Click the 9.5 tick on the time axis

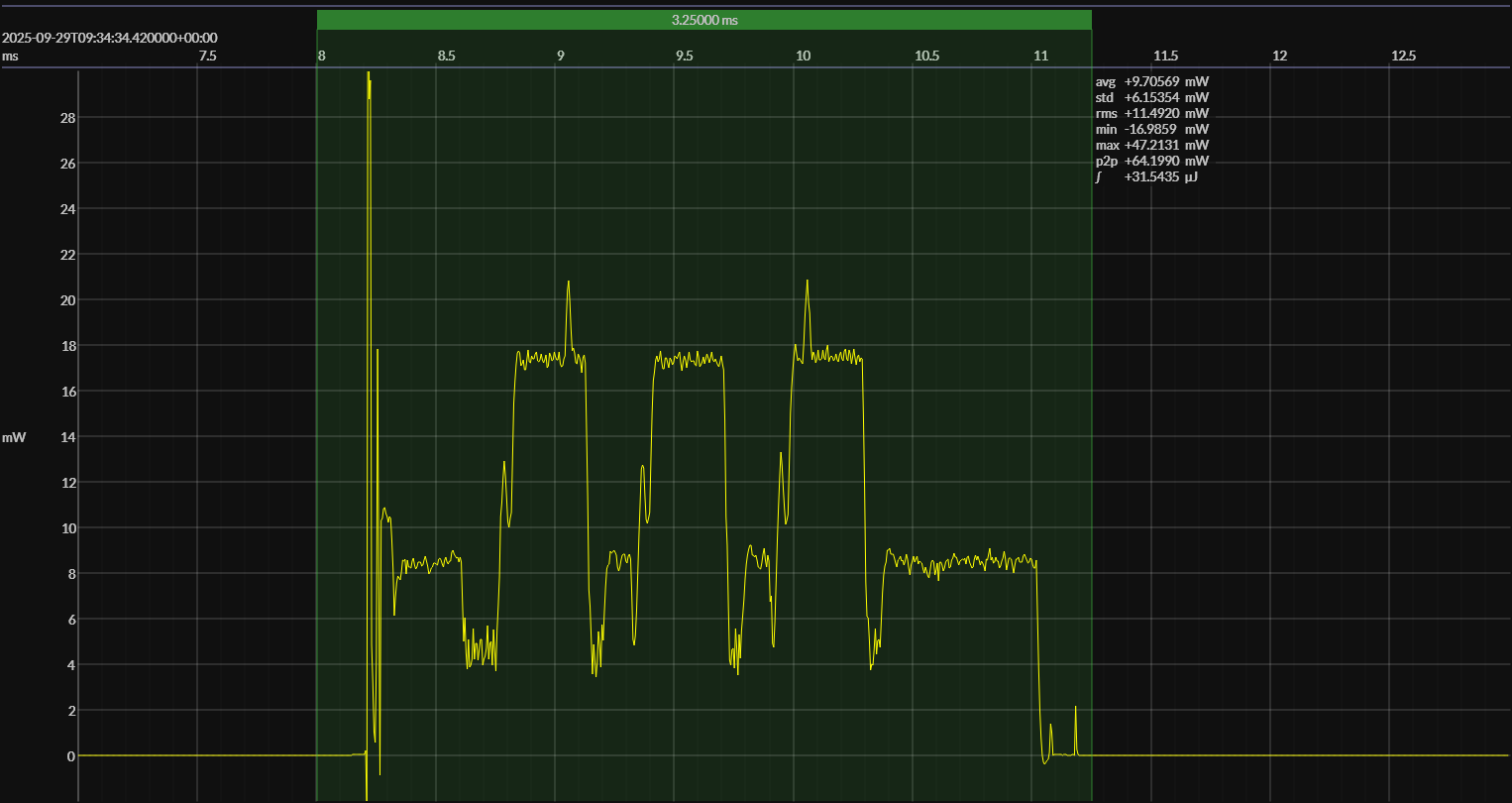pos(685,57)
